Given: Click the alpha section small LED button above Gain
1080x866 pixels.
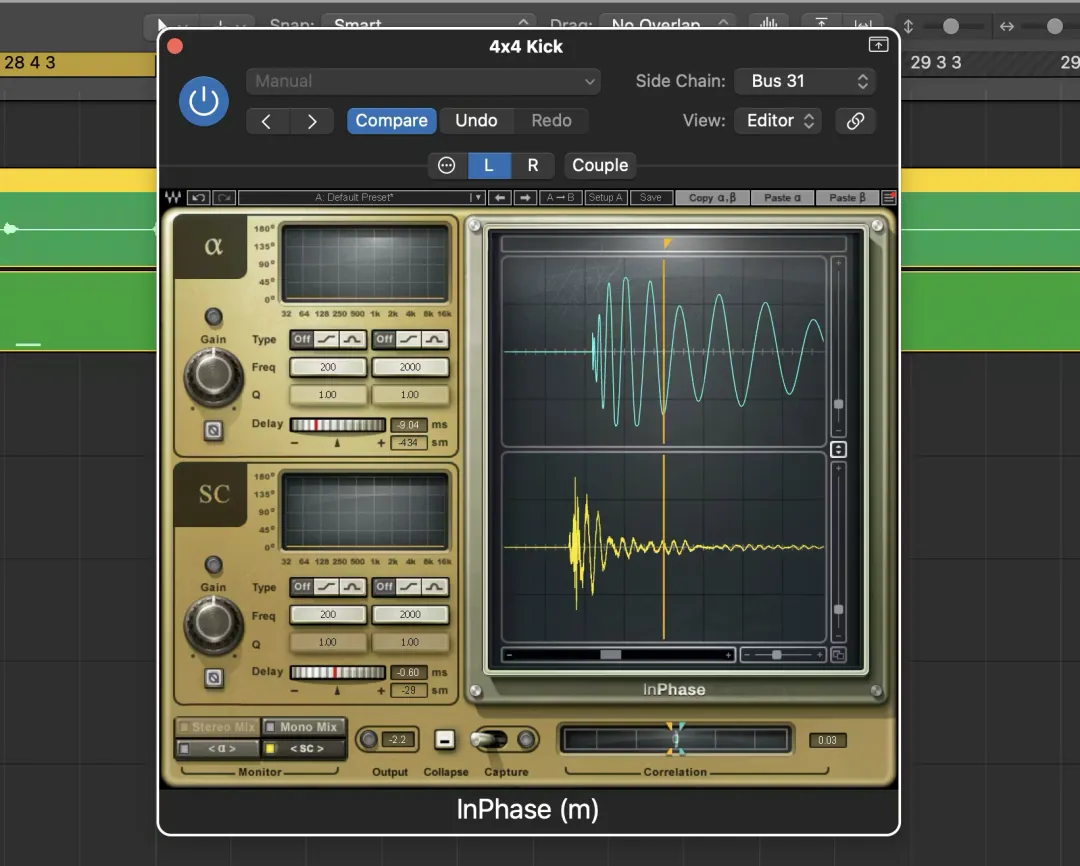Looking at the screenshot, I should (x=214, y=317).
